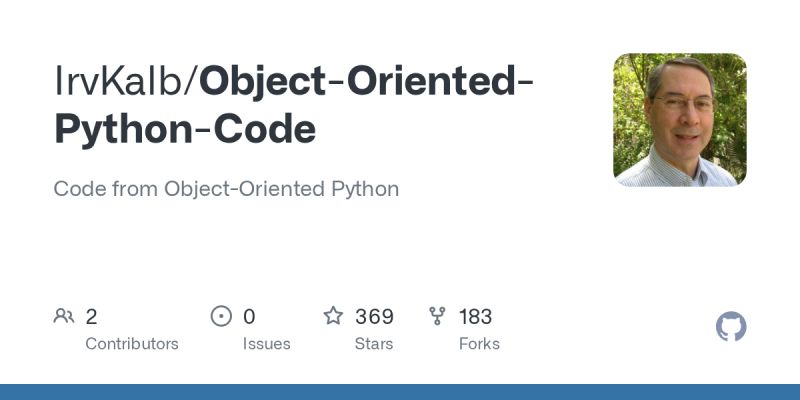Click the 'Python-Code' second line of the title
This screenshot has width=800, height=400.
point(184,130)
